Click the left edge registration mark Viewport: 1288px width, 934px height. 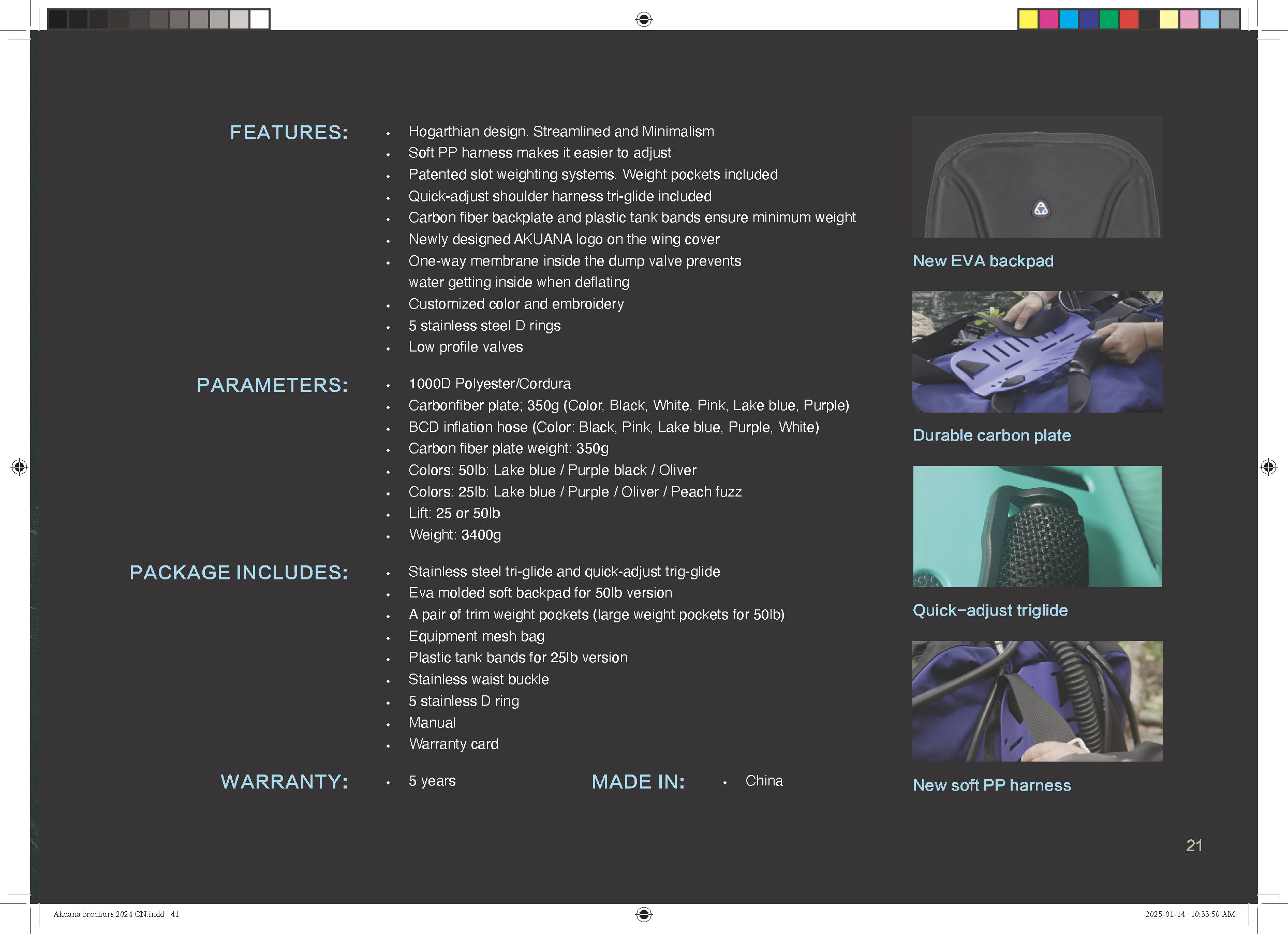pyautogui.click(x=19, y=467)
